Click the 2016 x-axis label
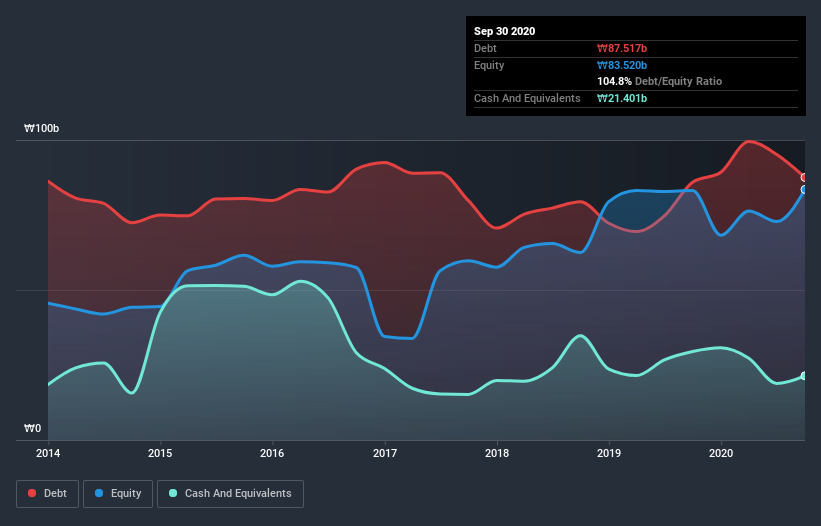This screenshot has width=821, height=526. (x=272, y=453)
